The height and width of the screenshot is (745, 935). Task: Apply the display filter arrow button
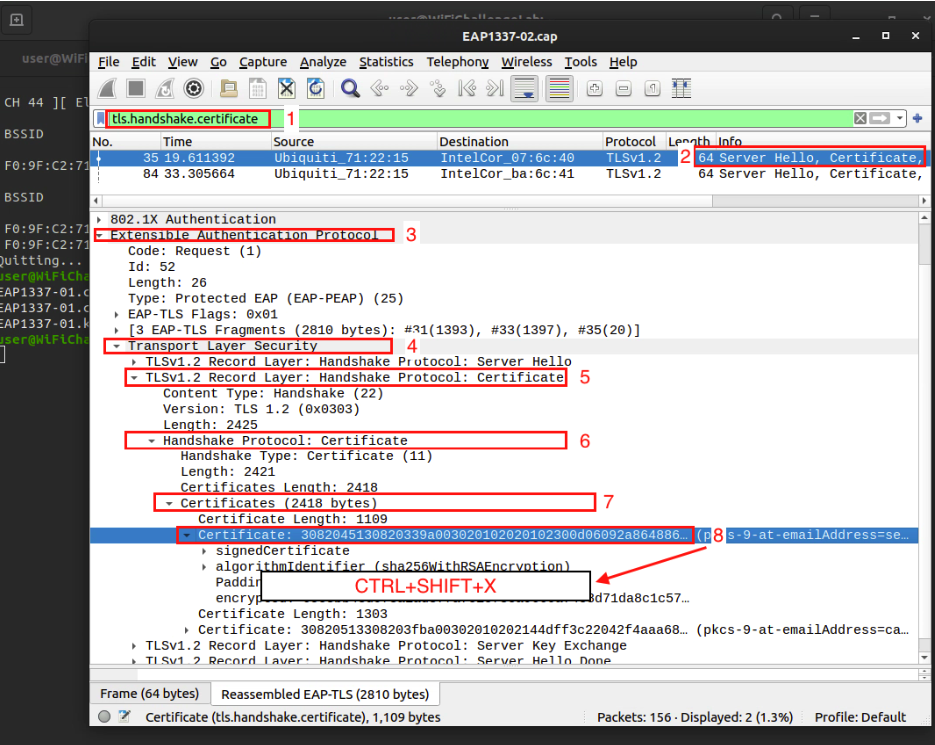pyautogui.click(x=880, y=119)
